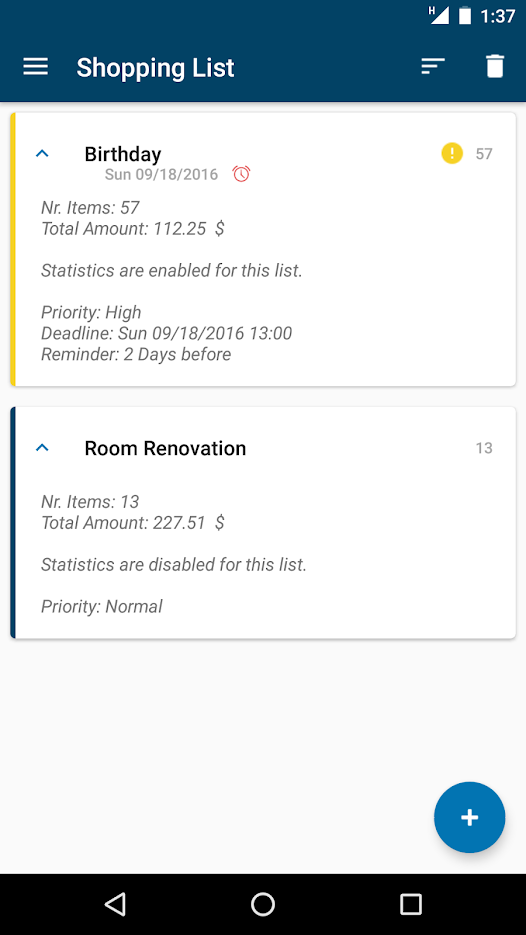Image resolution: width=526 pixels, height=935 pixels.
Task: Tap the recent apps square button
Action: coord(411,904)
